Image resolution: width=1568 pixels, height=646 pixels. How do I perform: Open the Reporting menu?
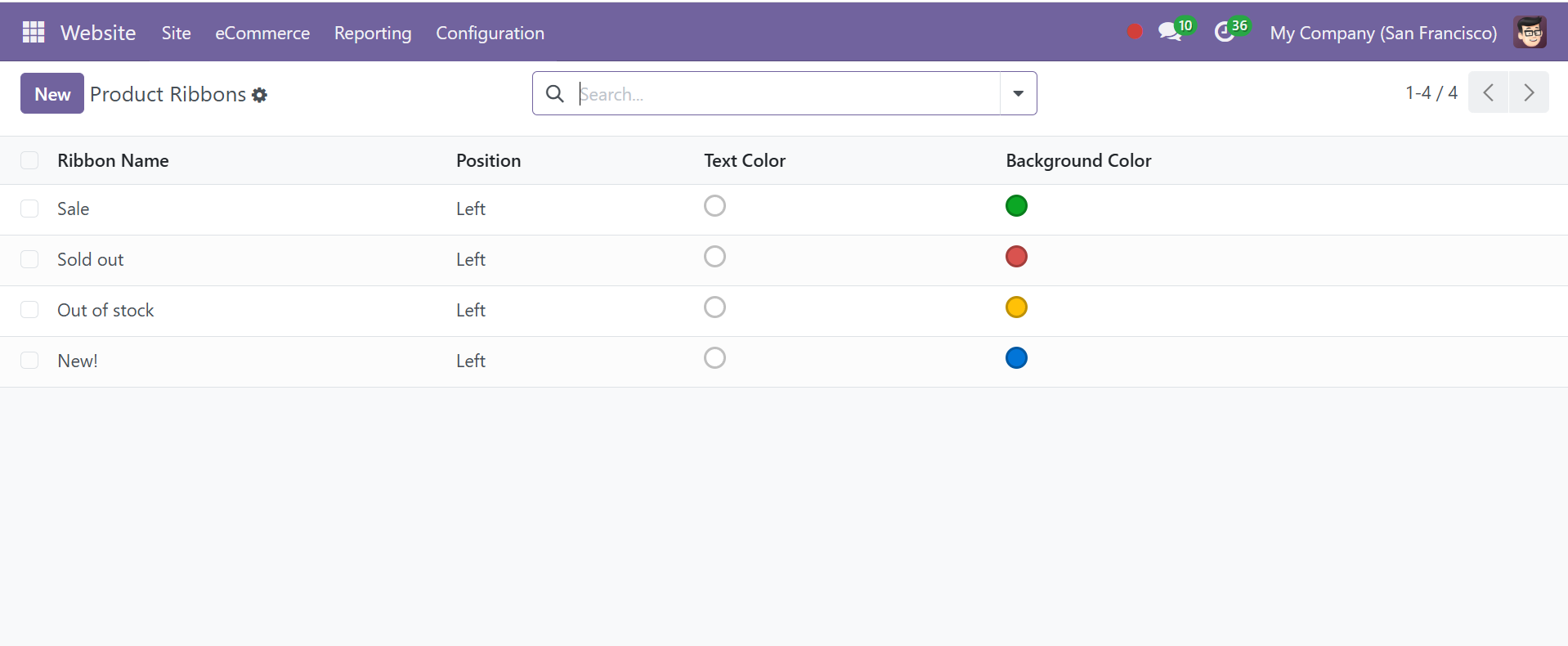tap(373, 33)
